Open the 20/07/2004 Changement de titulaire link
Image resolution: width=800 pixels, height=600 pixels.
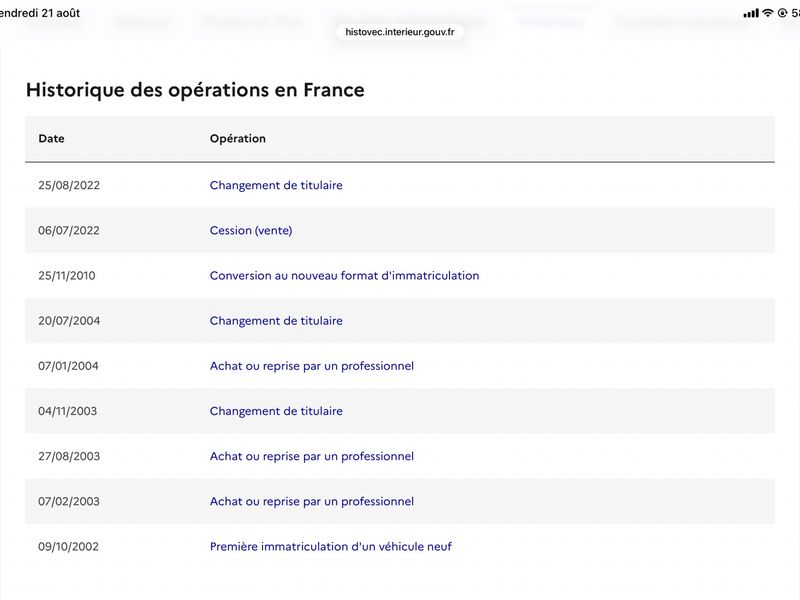pos(276,321)
